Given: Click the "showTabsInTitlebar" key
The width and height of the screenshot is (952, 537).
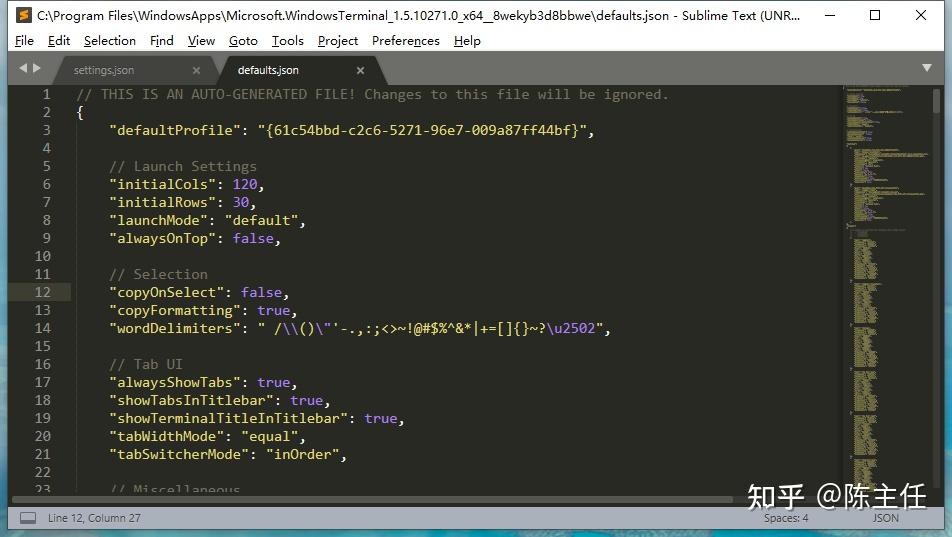Looking at the screenshot, I should click(x=191, y=400).
